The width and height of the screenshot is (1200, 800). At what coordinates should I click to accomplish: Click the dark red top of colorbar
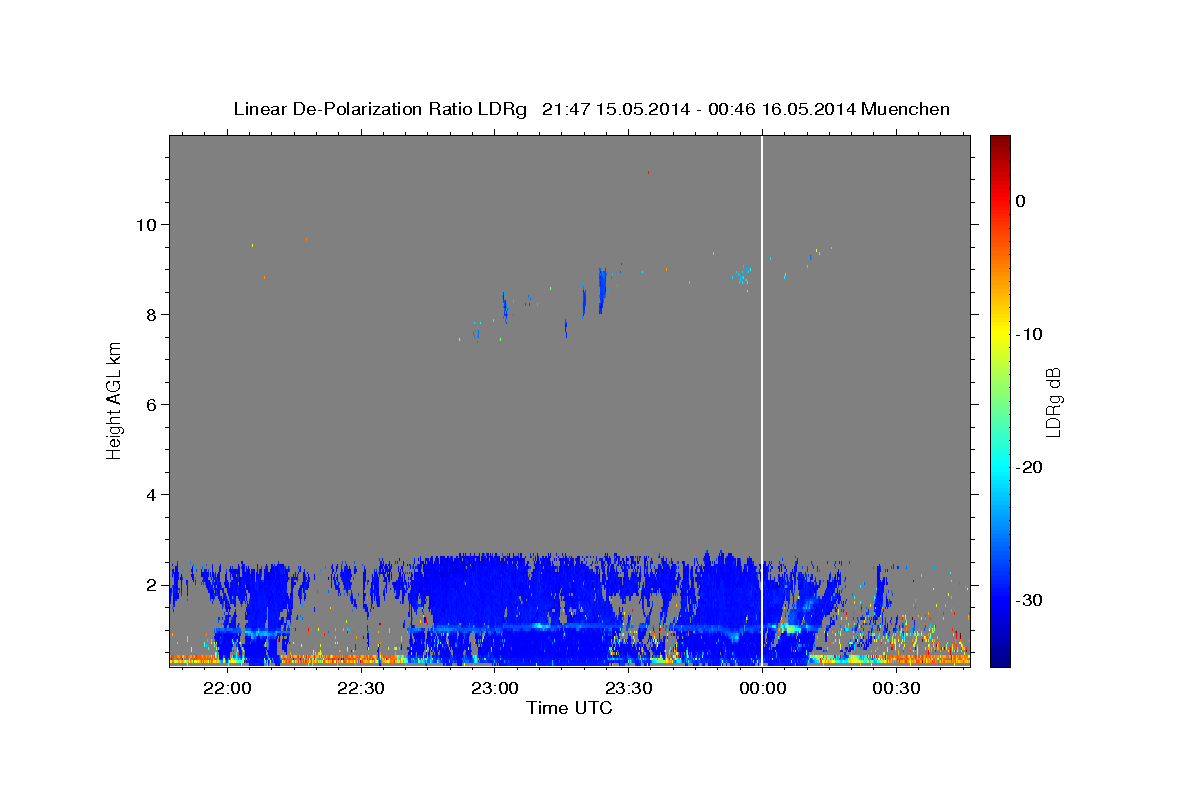[1000, 141]
